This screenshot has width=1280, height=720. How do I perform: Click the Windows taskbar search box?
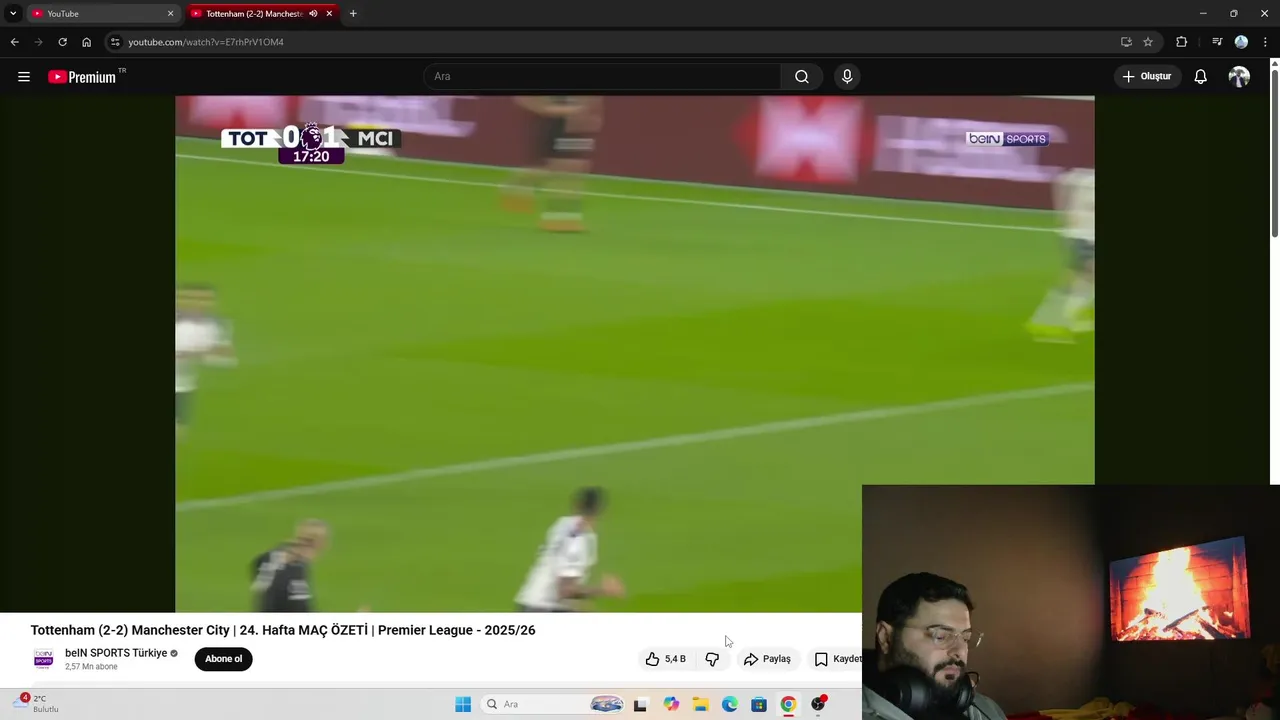[x=555, y=704]
